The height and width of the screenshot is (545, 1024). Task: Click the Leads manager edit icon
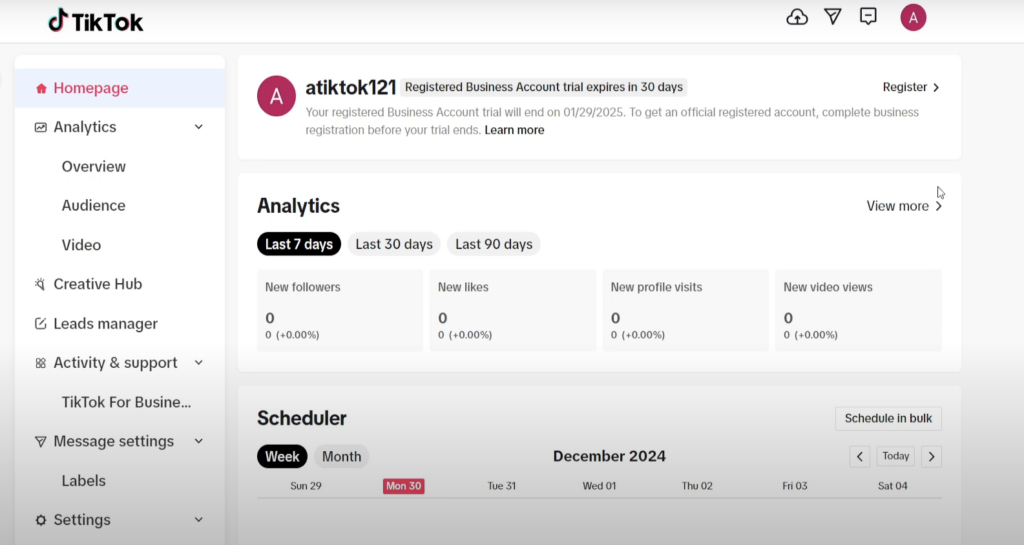tap(40, 324)
